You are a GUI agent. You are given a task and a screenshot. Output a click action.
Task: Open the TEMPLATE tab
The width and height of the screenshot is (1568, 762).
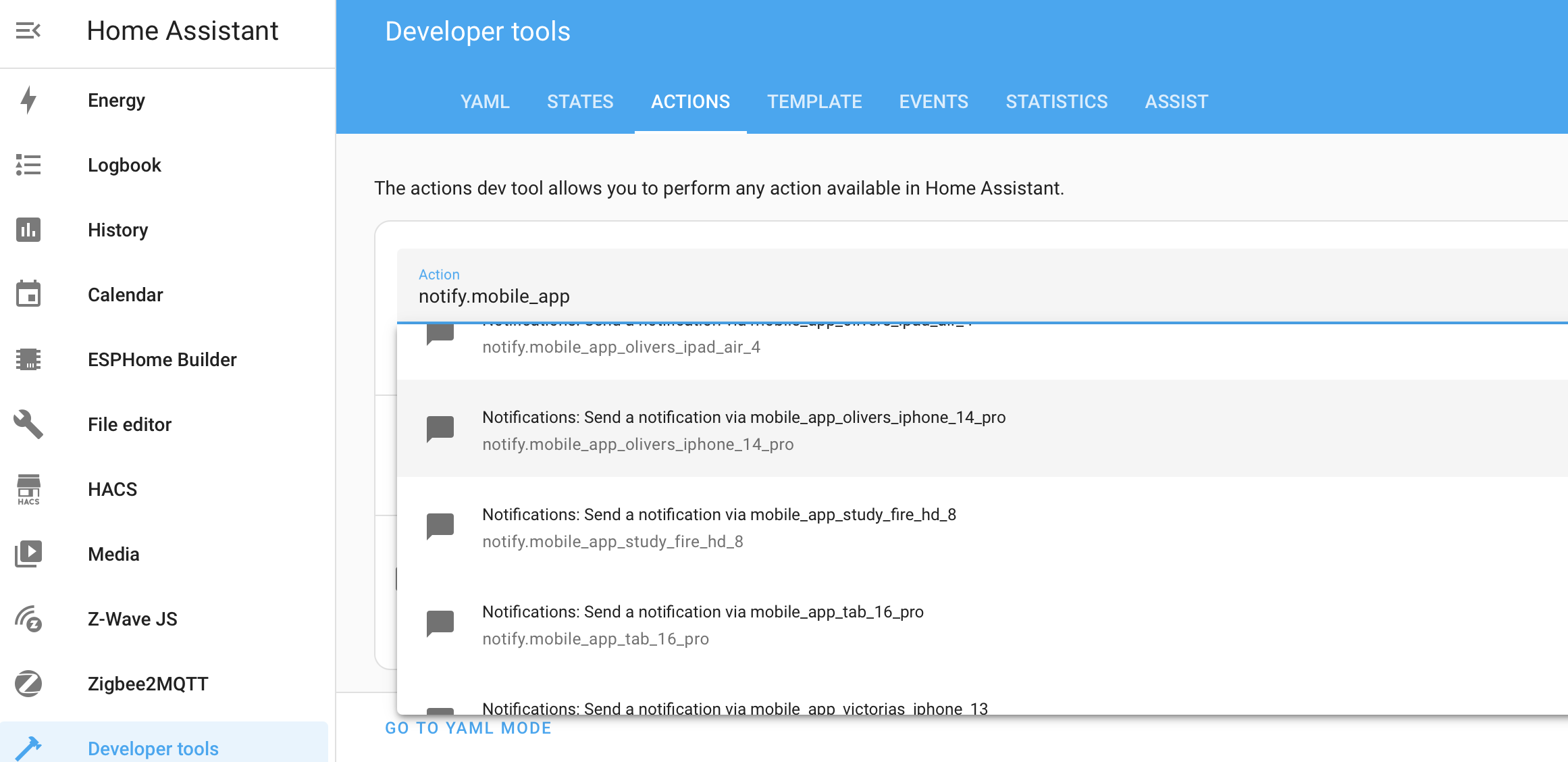(x=814, y=101)
